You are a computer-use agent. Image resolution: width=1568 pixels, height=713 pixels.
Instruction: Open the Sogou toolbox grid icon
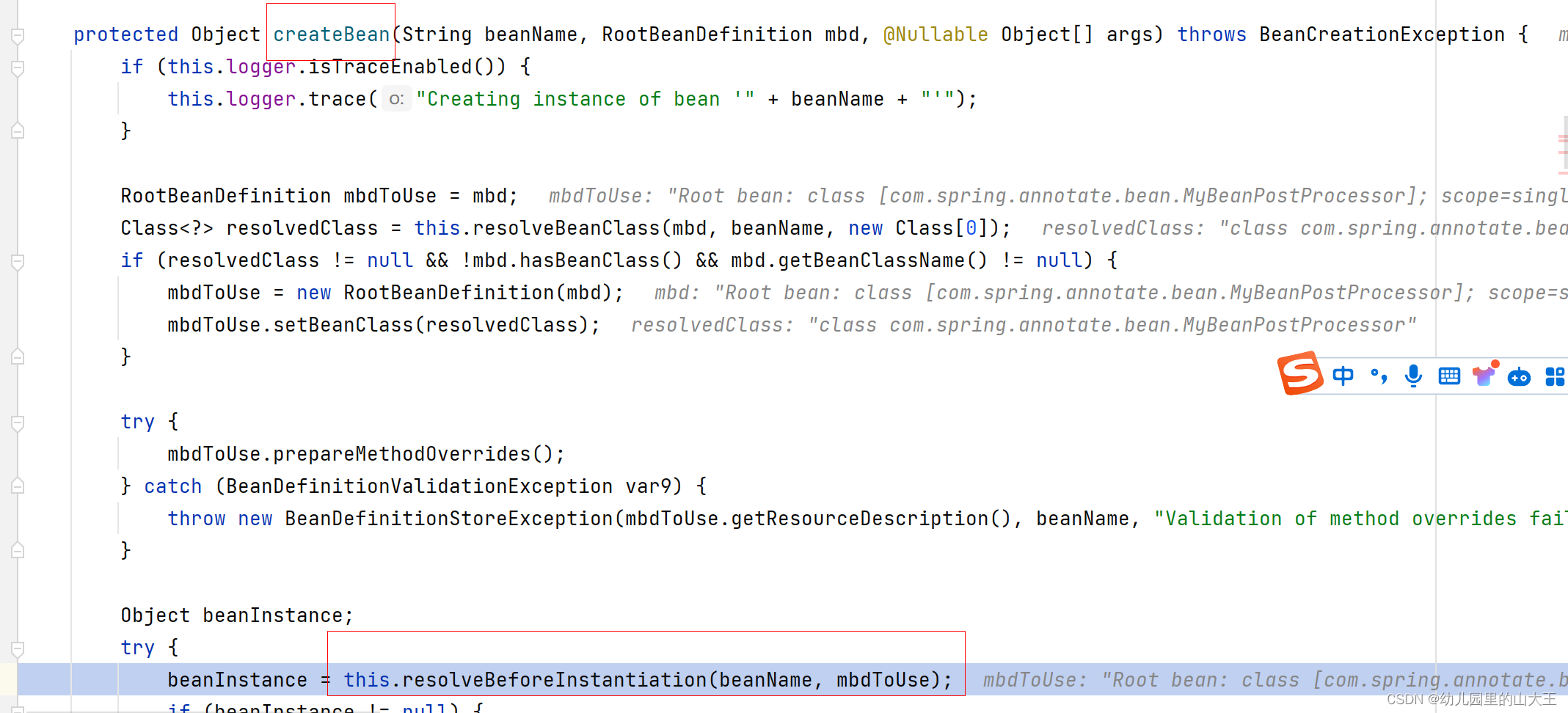pos(1554,376)
